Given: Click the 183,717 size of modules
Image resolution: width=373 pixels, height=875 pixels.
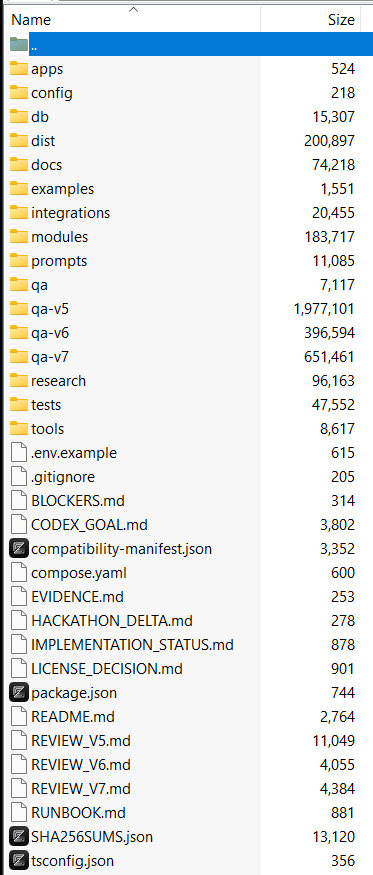Looking at the screenshot, I should pyautogui.click(x=329, y=237).
